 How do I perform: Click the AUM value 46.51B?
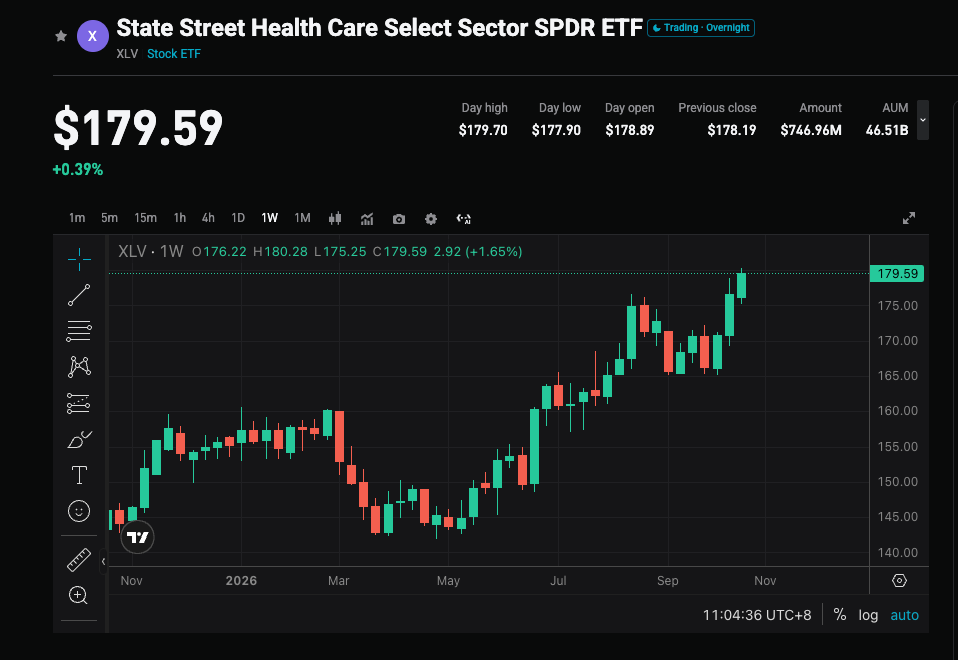coord(887,130)
